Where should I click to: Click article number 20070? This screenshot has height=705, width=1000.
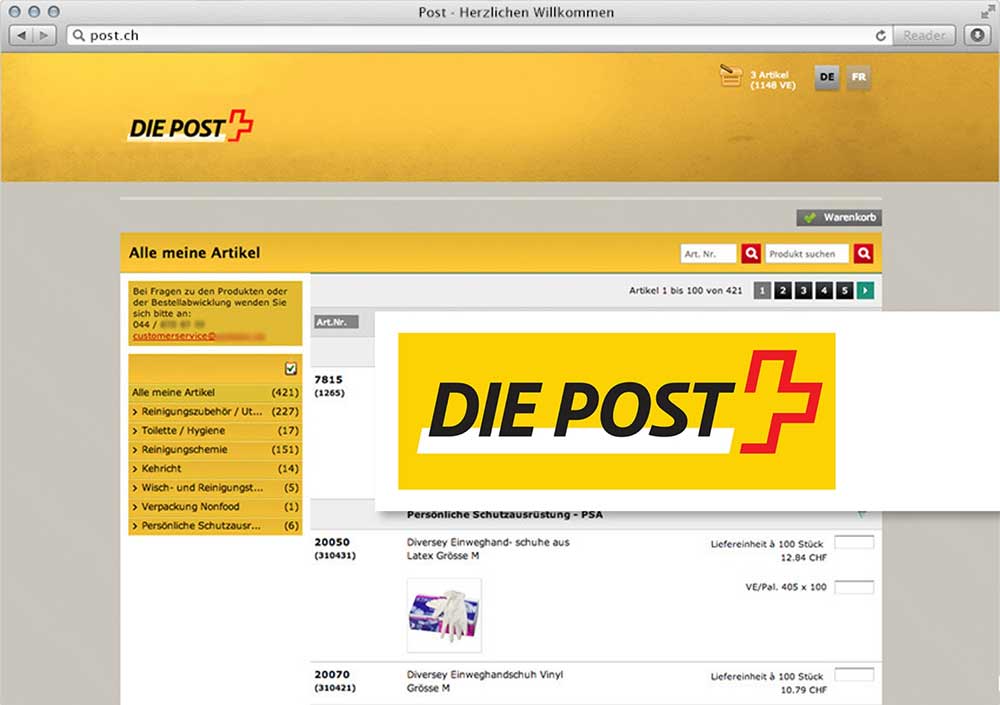[x=332, y=674]
